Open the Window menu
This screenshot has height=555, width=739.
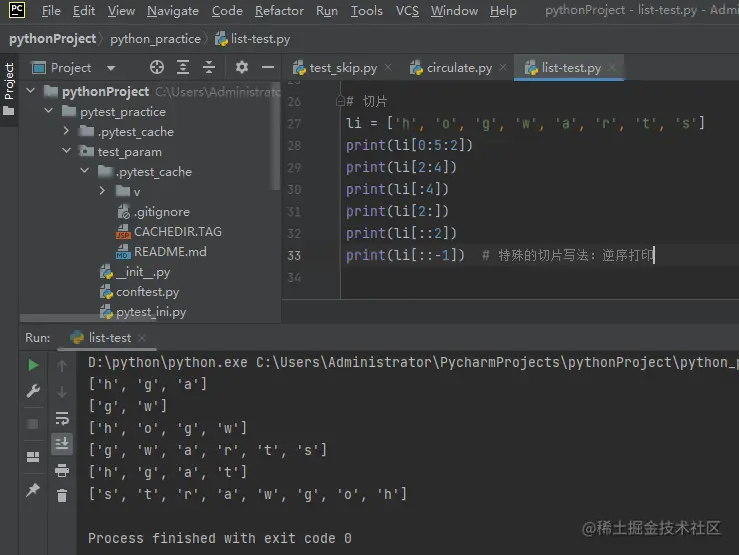(454, 10)
